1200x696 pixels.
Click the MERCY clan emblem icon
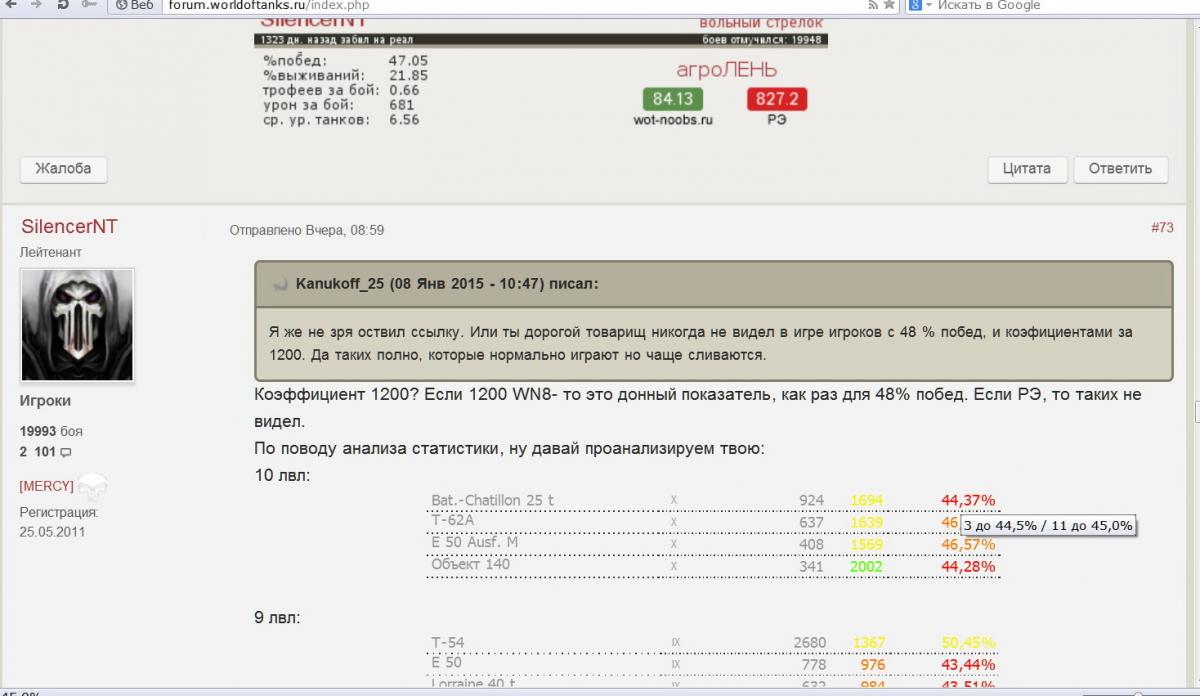click(92, 487)
